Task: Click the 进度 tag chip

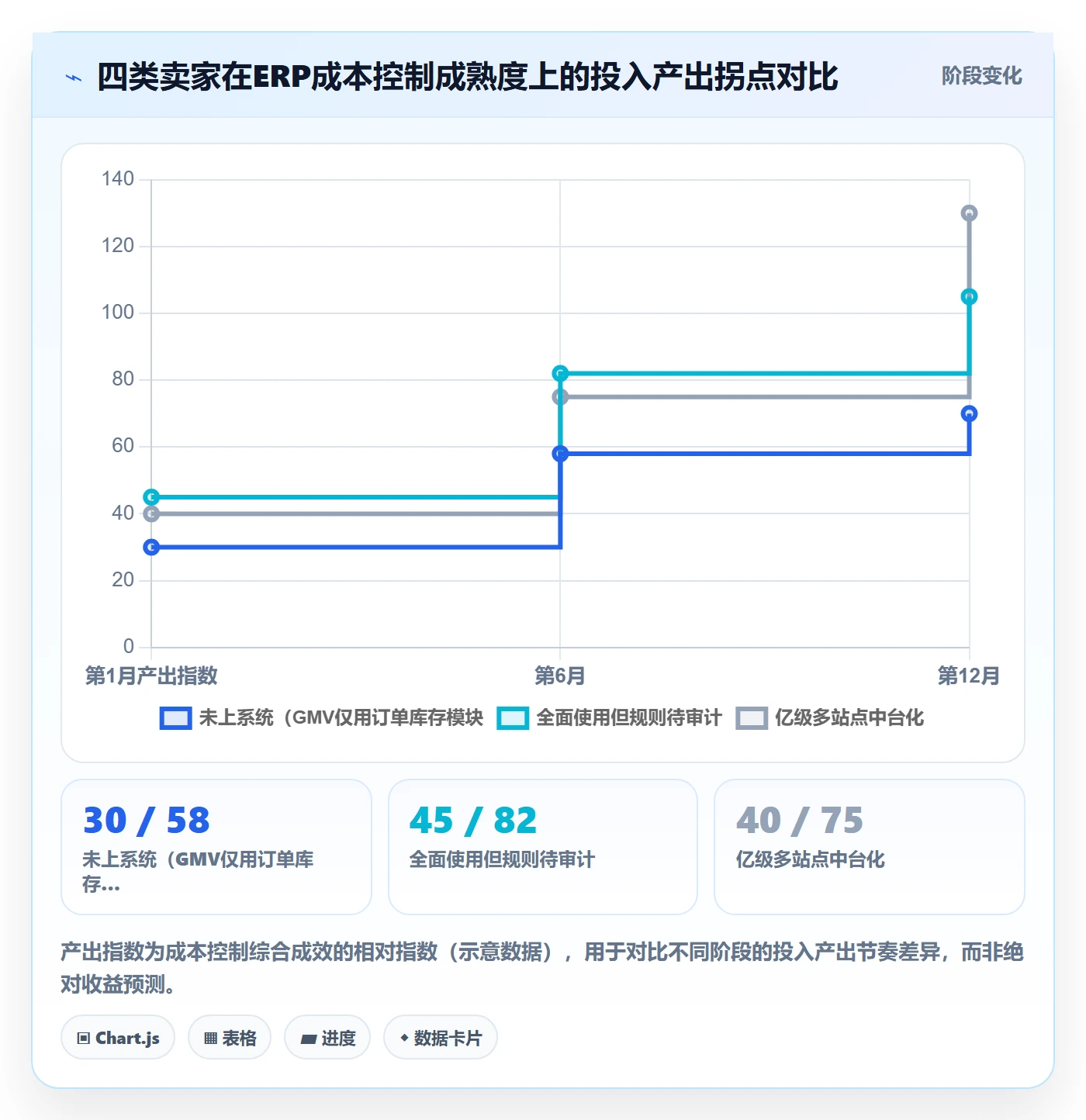Action: click(x=327, y=1038)
